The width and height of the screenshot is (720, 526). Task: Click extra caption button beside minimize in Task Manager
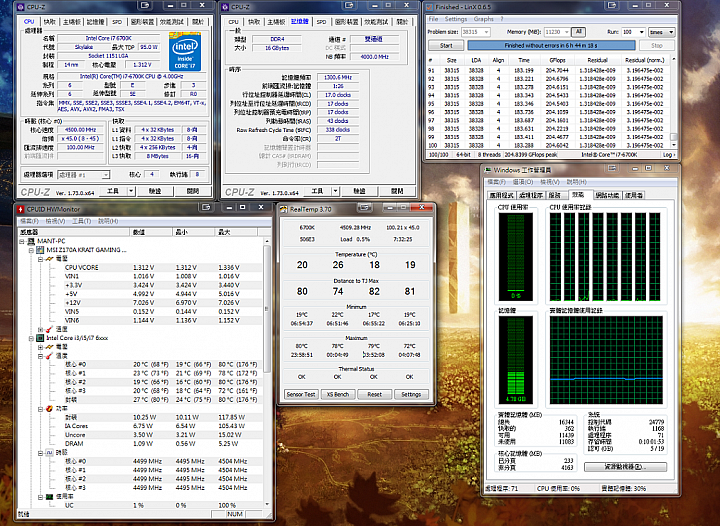pos(612,168)
